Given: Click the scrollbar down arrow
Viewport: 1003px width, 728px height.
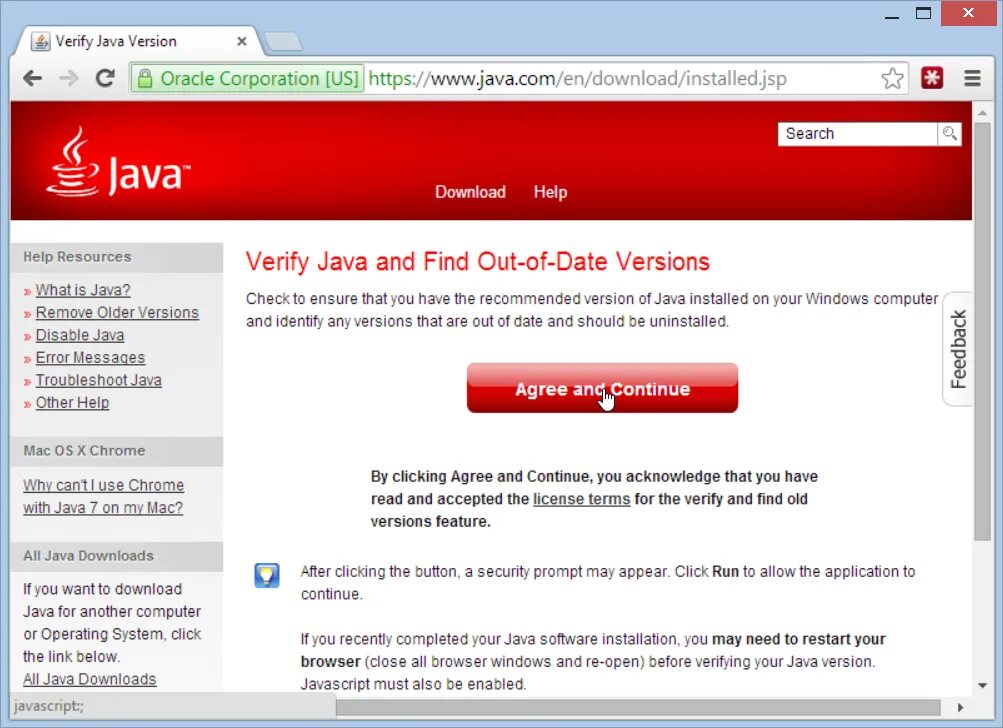Looking at the screenshot, I should (983, 685).
